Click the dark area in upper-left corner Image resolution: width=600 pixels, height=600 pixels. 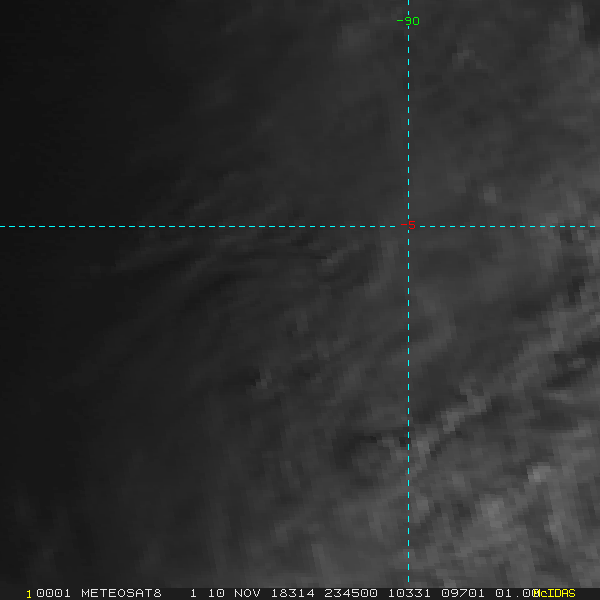click(x=40, y=40)
